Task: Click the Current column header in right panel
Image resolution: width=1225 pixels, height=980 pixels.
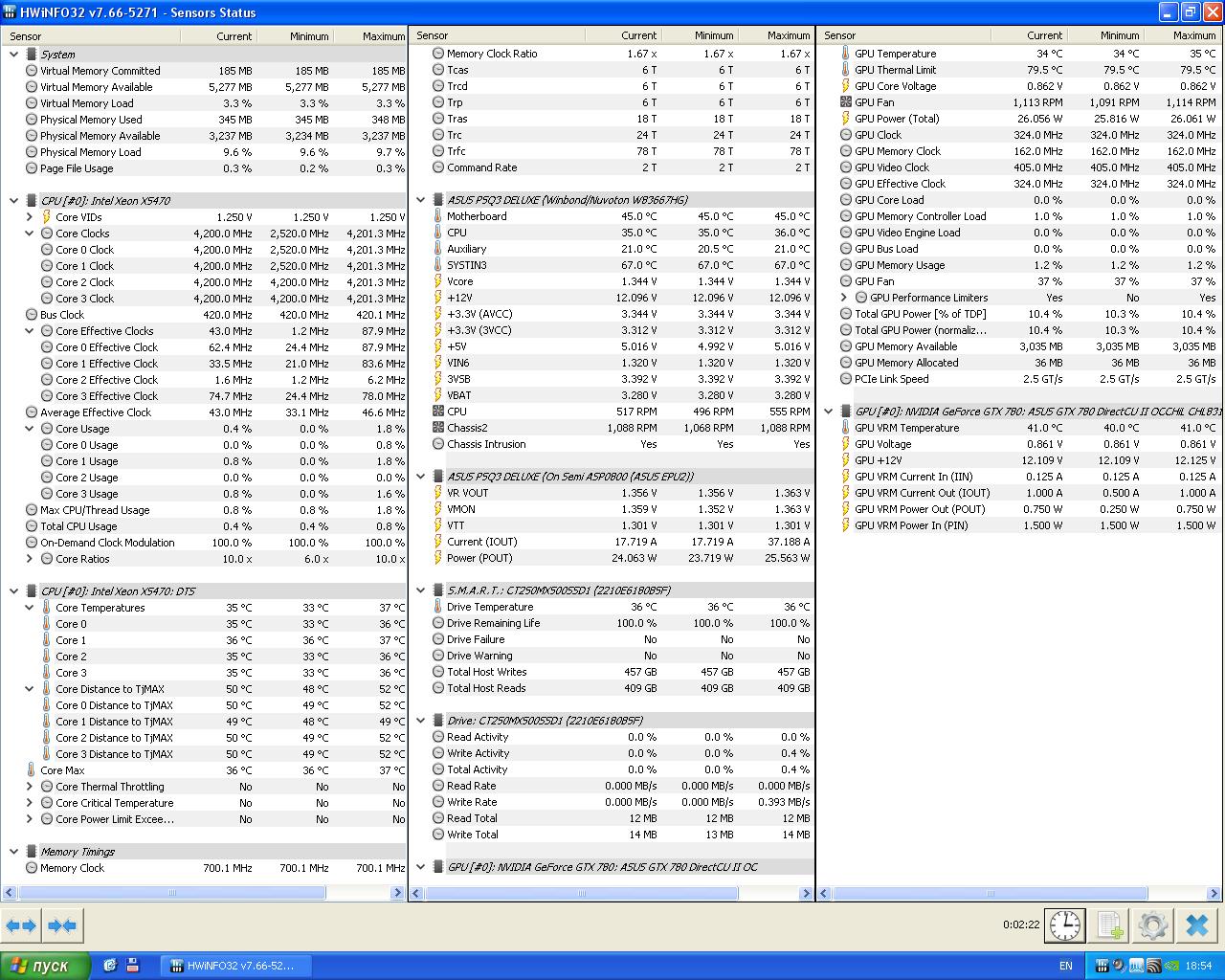Action: coord(1029,35)
